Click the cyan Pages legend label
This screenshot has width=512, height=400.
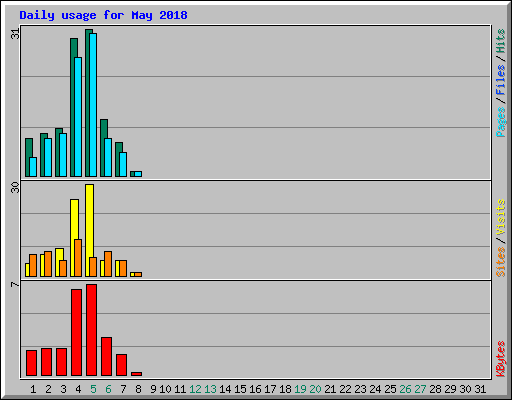pyautogui.click(x=501, y=122)
